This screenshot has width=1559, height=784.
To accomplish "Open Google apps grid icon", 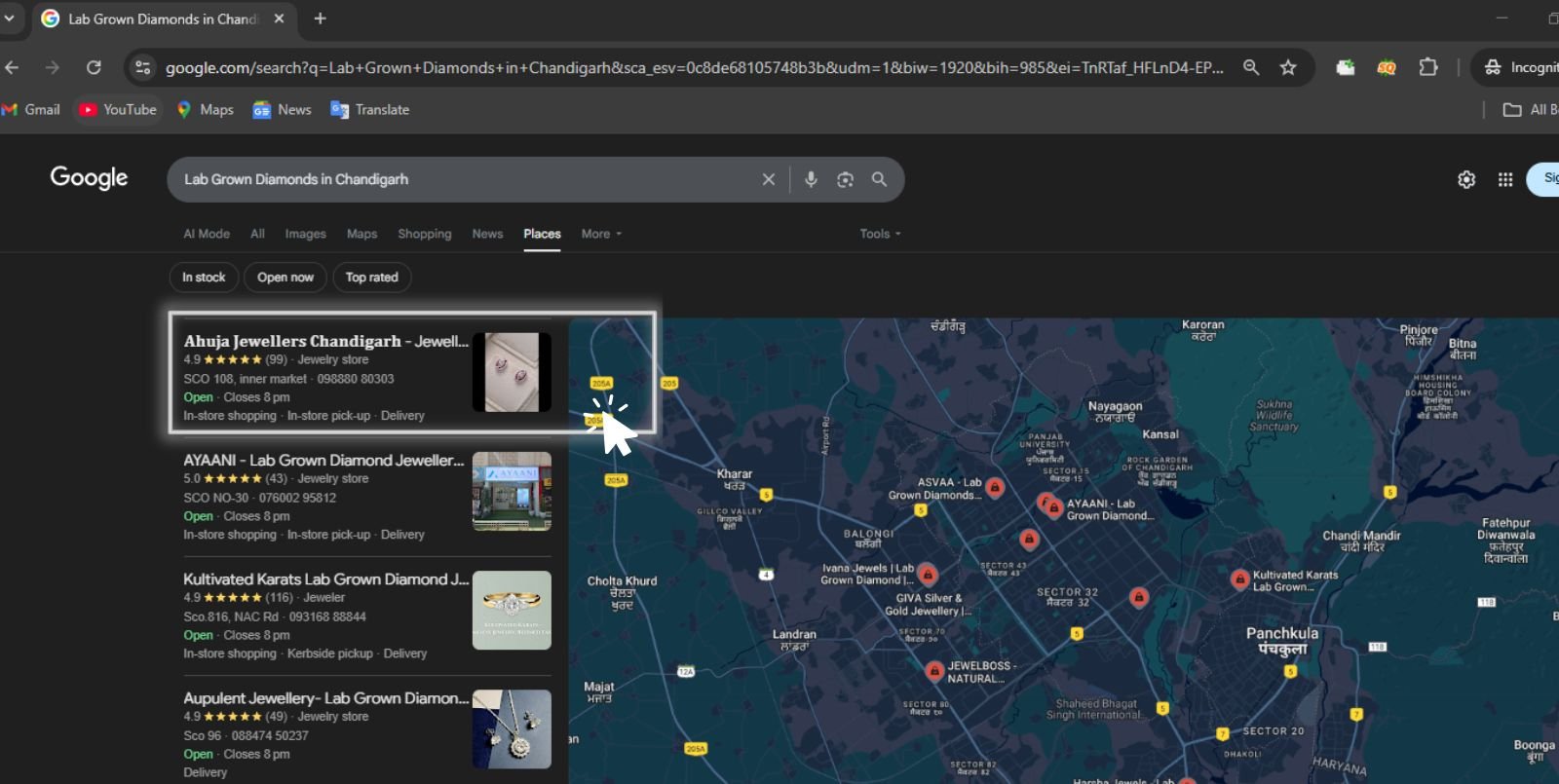I will tap(1504, 179).
